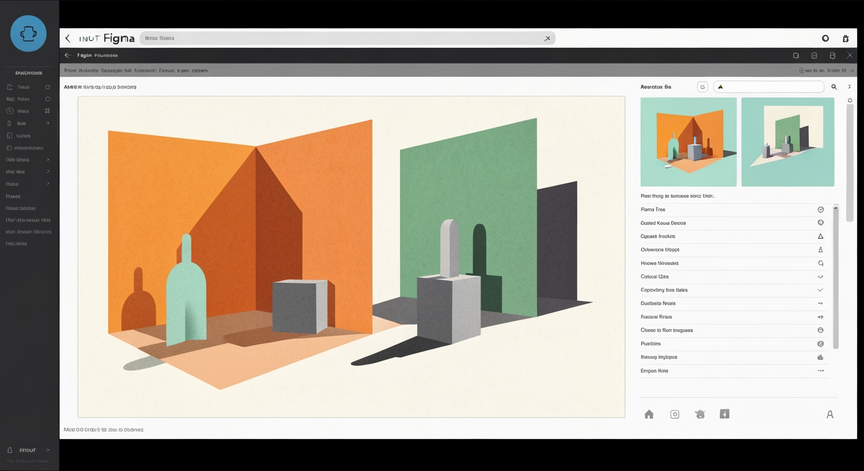Expand the eighth sidebar row chevron
This screenshot has width=864, height=471.
(48, 172)
